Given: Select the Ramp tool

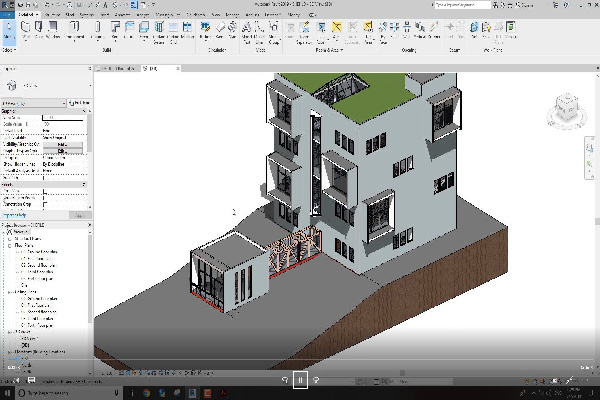Looking at the screenshot, I should coord(220,30).
